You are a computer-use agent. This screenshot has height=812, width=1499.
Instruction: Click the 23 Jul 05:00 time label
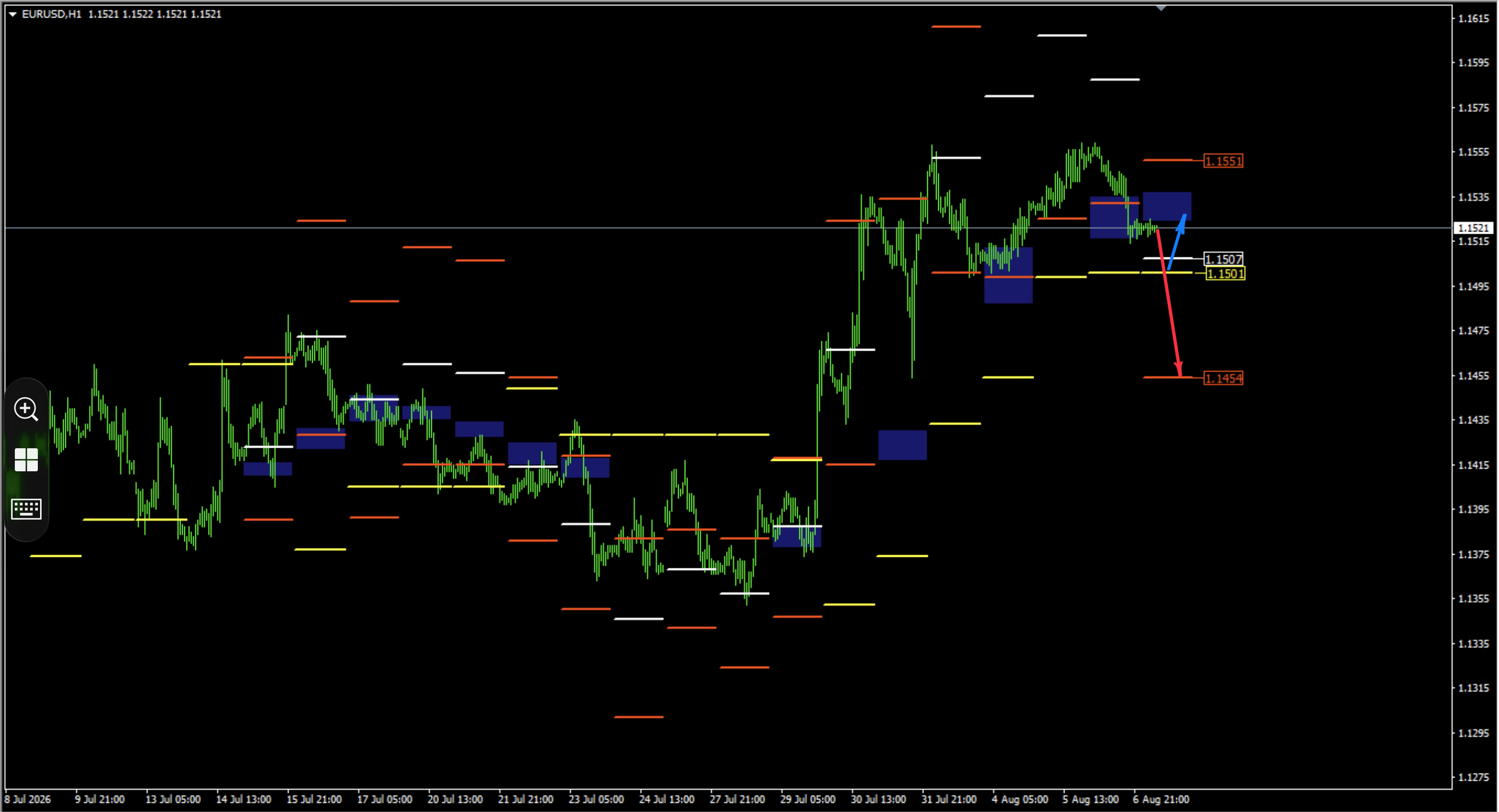[596, 799]
